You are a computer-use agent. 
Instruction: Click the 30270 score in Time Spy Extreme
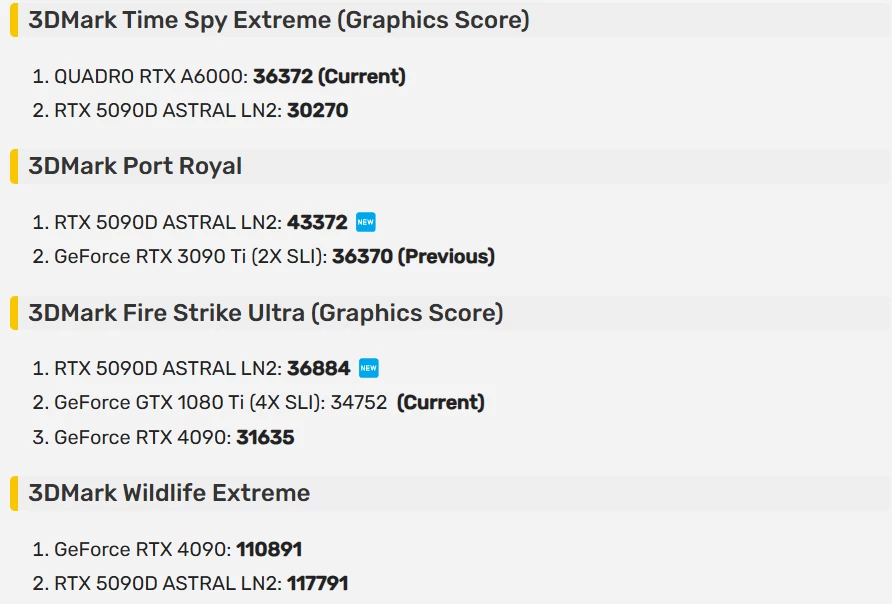click(317, 110)
